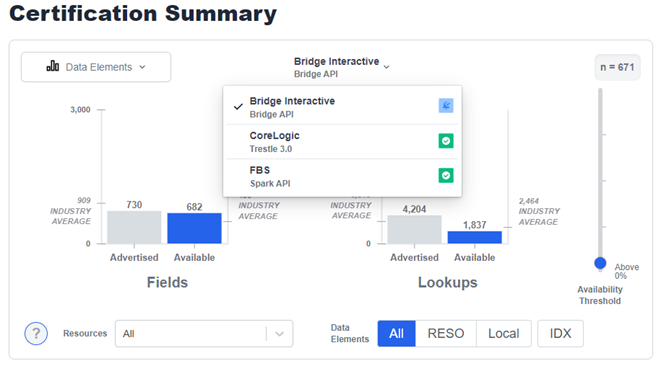The image size is (661, 366).
Task: Click the chevron next to Bridge Interactive header
Action: click(x=387, y=67)
